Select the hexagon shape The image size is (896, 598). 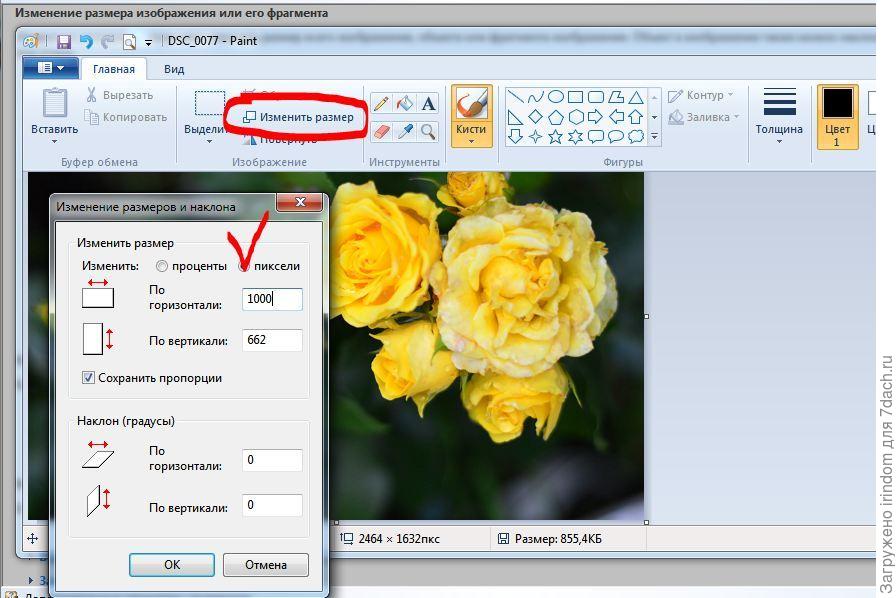click(575, 117)
